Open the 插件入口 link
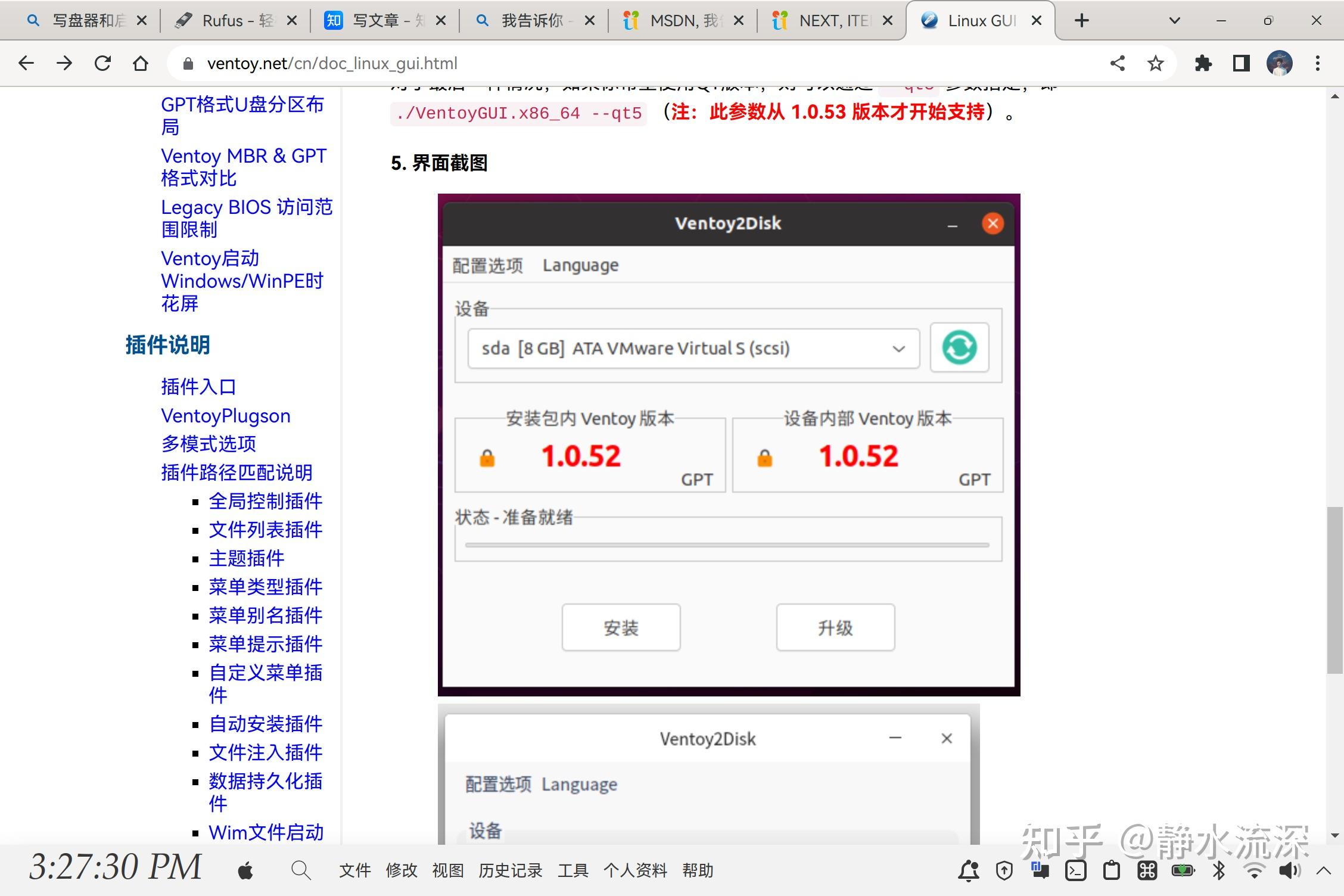Screen dimensions: 1344x896 pos(199,387)
